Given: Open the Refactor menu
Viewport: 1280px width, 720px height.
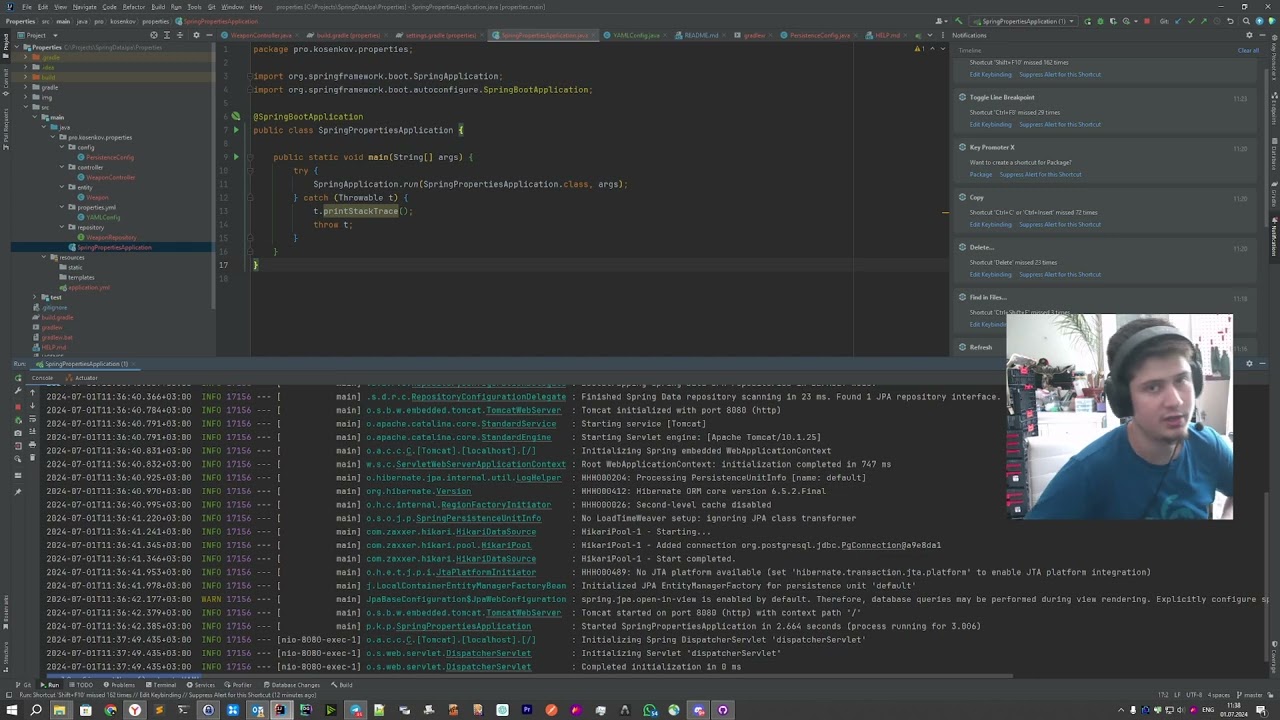Looking at the screenshot, I should pos(133,7).
